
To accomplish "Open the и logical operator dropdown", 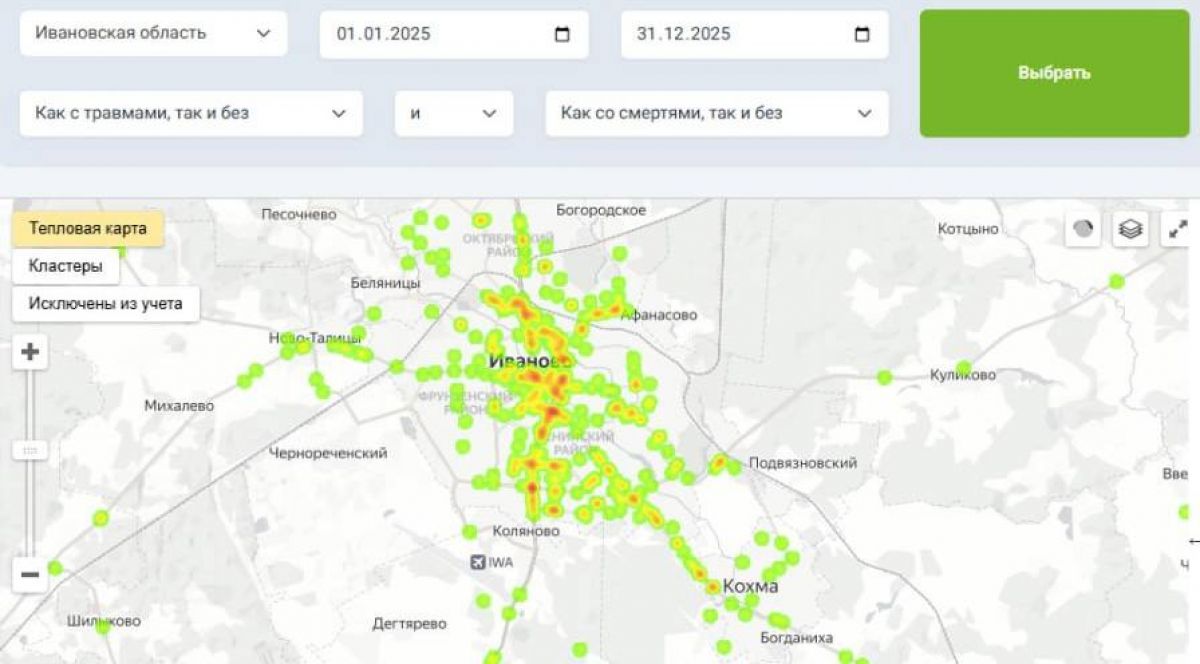I will [x=453, y=113].
